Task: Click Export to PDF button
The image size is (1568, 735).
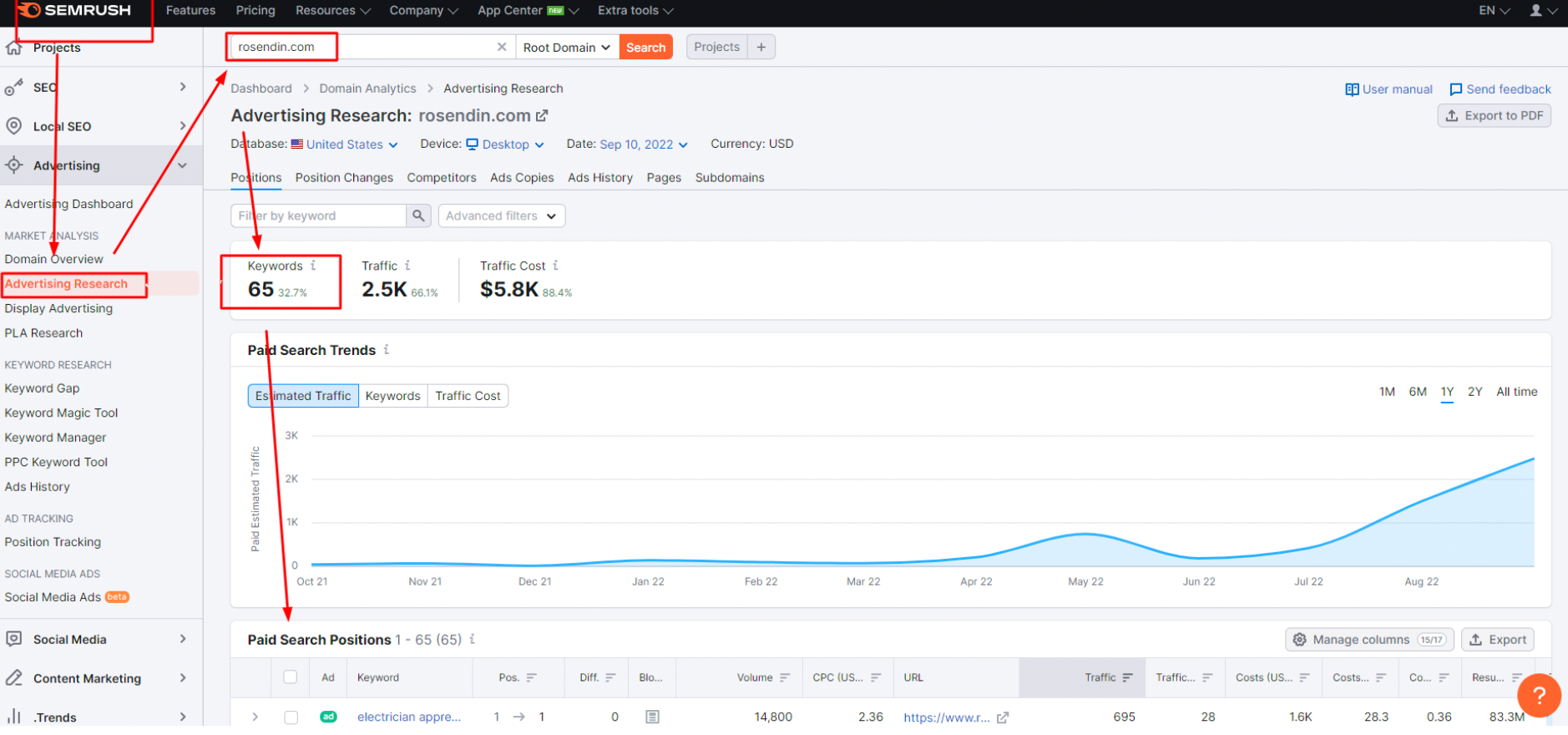Action: (1494, 115)
